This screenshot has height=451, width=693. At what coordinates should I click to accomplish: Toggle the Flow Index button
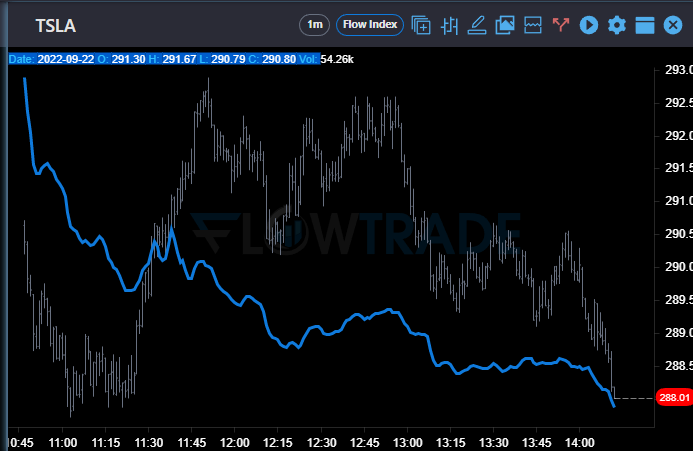coord(369,25)
